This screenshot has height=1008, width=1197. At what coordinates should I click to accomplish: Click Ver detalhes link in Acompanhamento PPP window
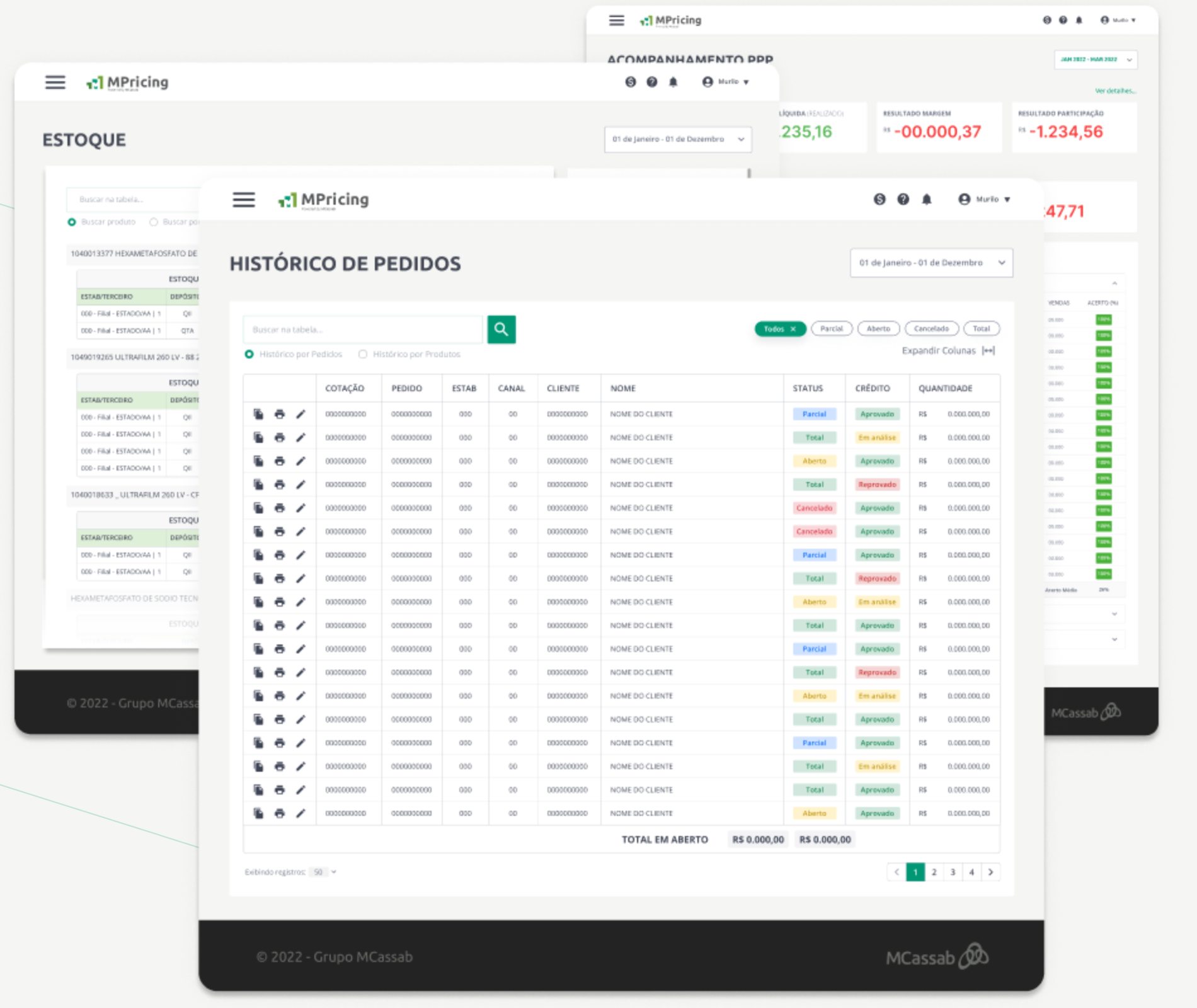click(1115, 91)
